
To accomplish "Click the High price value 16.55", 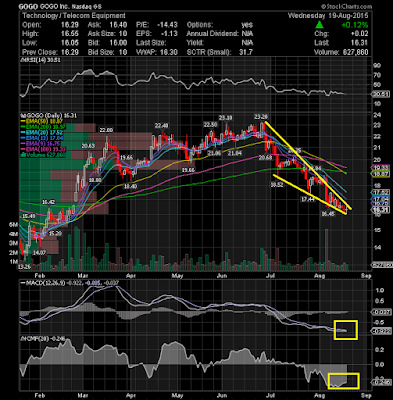I will pyautogui.click(x=71, y=34).
